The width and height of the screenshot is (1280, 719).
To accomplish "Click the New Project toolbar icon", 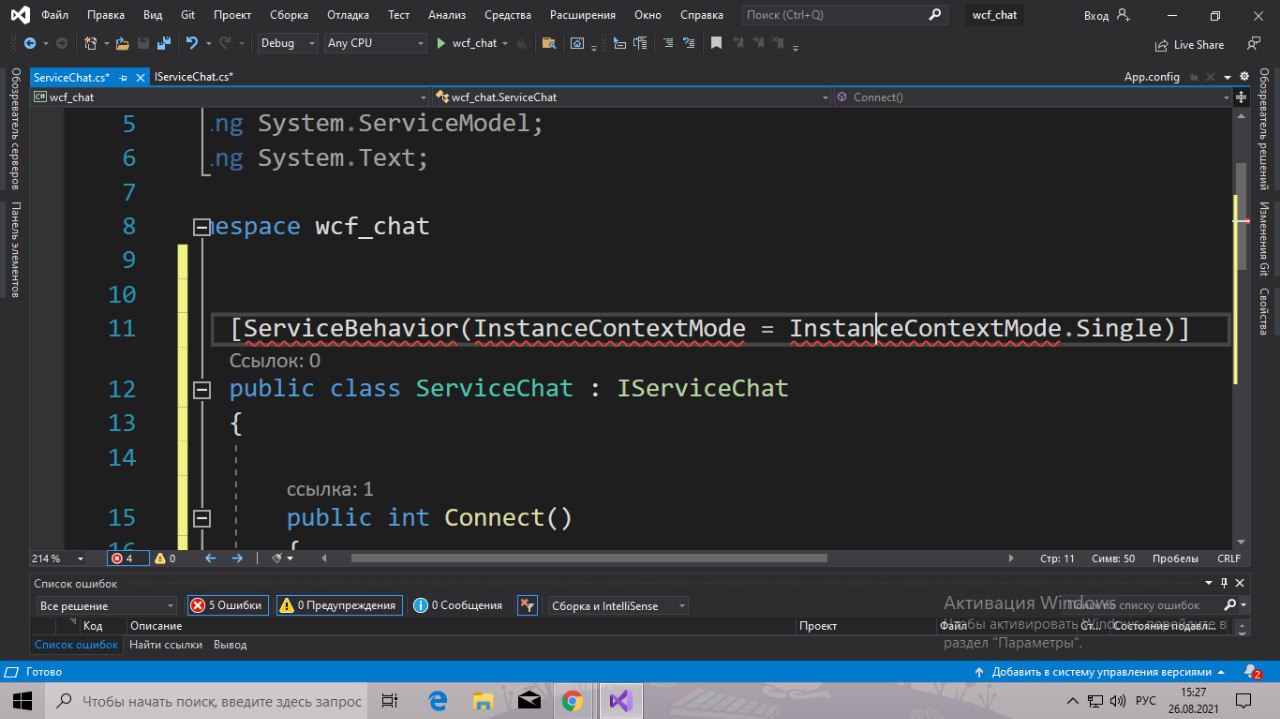I will [x=90, y=43].
